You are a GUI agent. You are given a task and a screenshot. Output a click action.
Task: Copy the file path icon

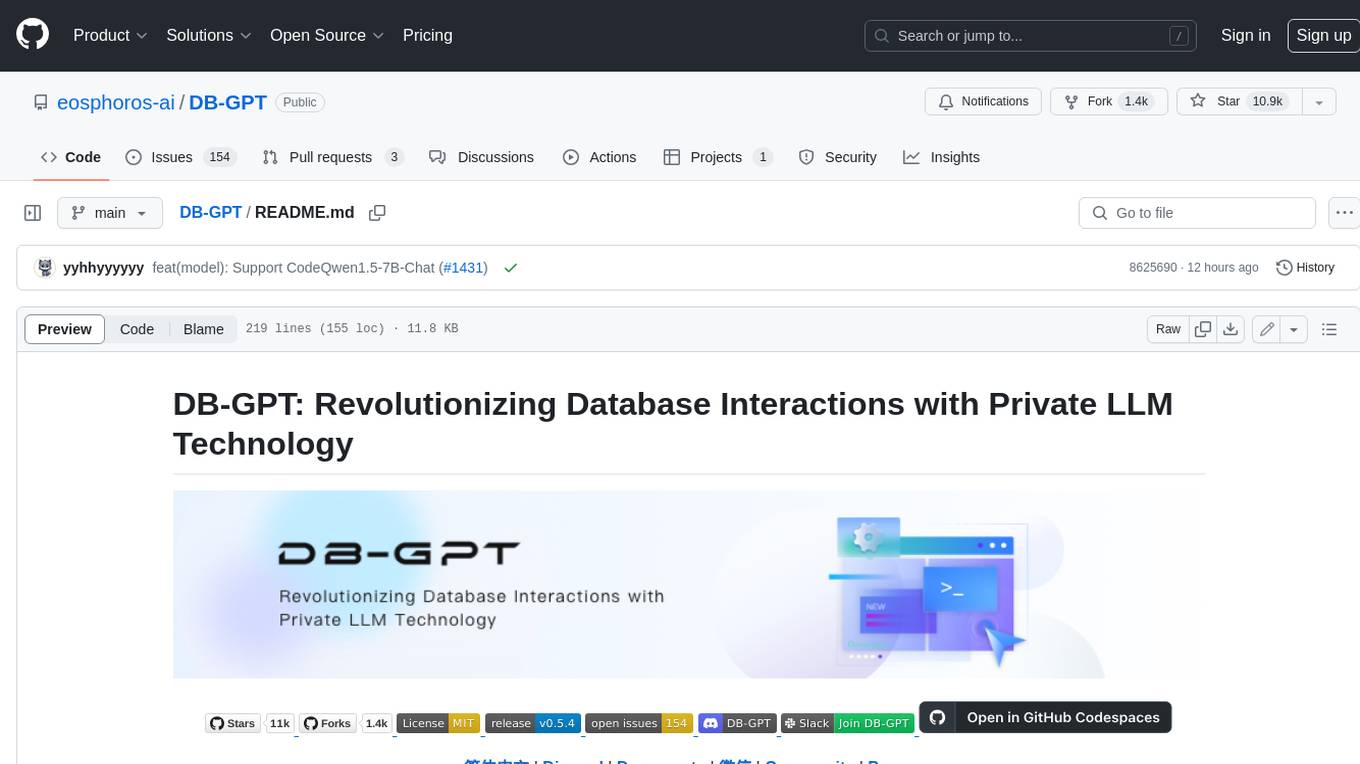377,212
